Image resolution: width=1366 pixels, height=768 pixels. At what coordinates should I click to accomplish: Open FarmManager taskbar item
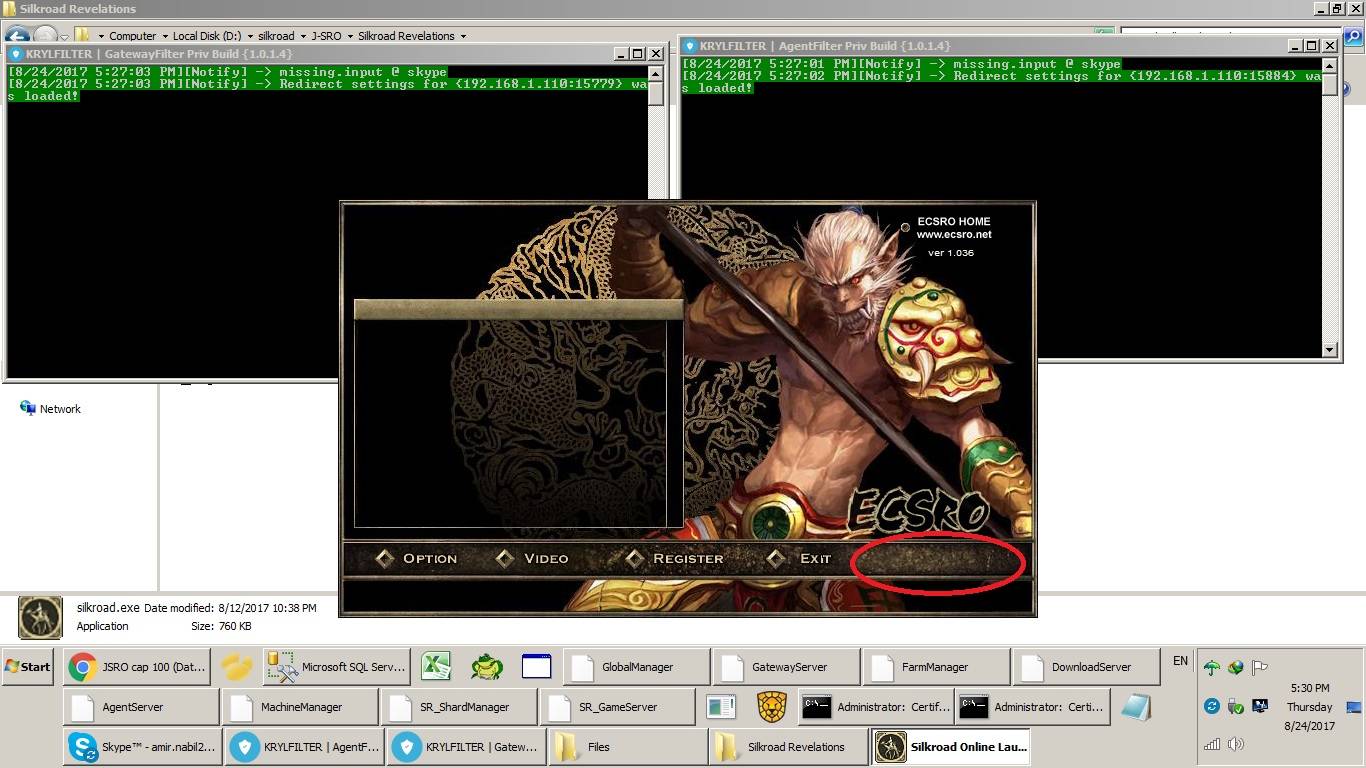coord(936,667)
